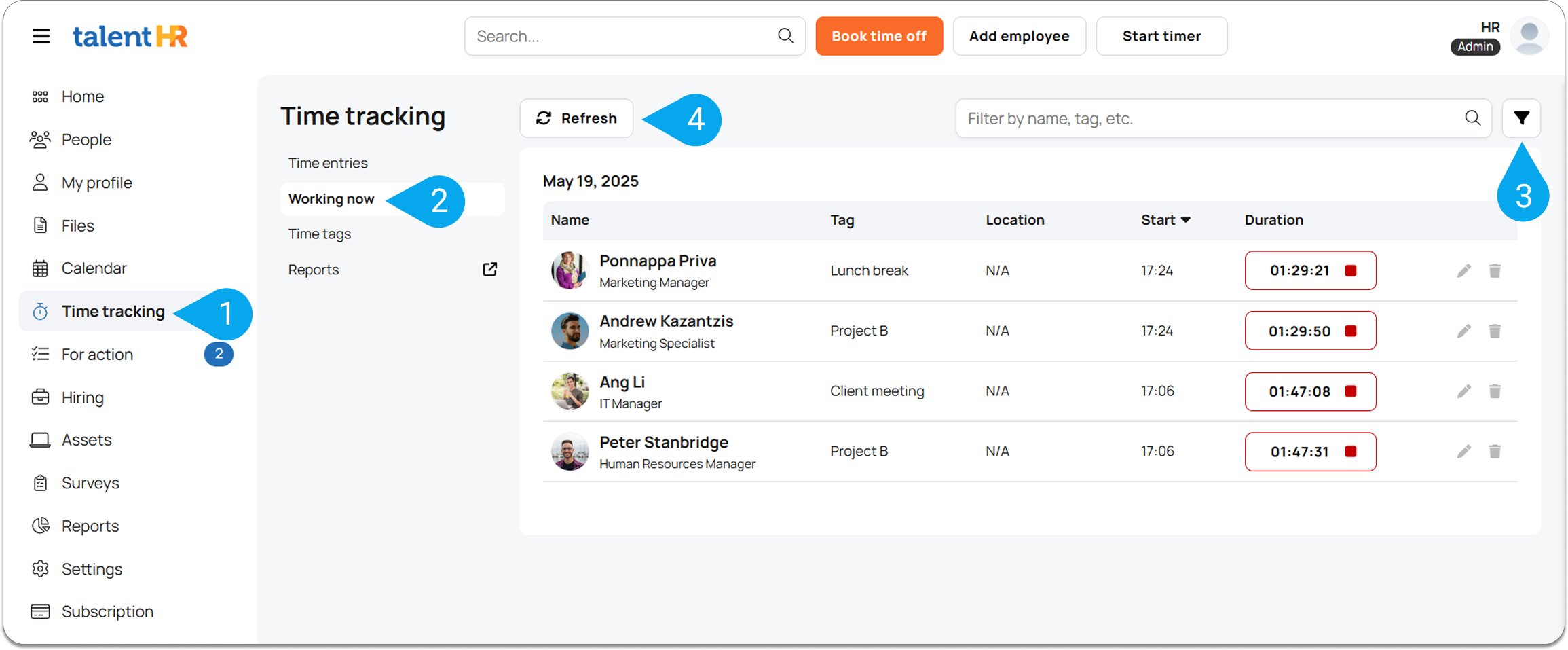This screenshot has height=650, width=1568.
Task: Edit Peter Stanbridge's time entry
Action: tap(1463, 452)
